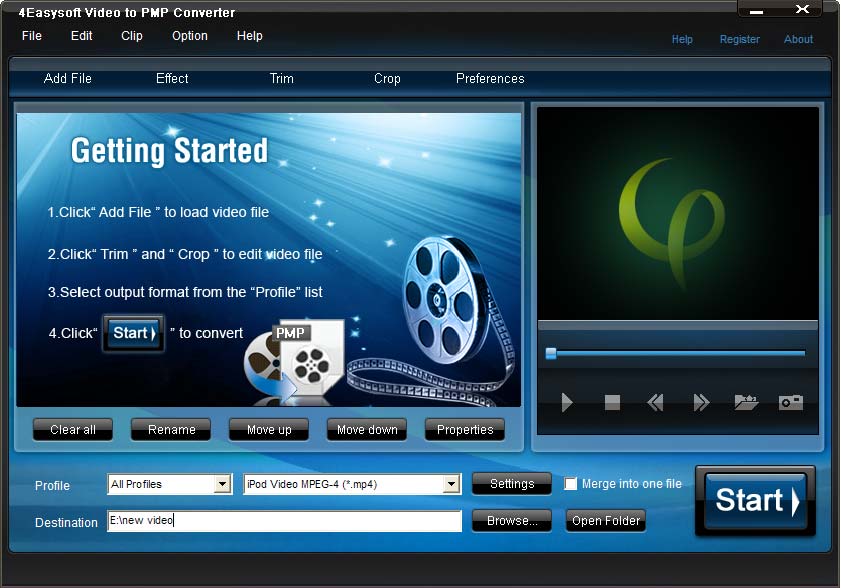Take a snapshot of the preview
The height and width of the screenshot is (588, 841).
click(x=790, y=402)
